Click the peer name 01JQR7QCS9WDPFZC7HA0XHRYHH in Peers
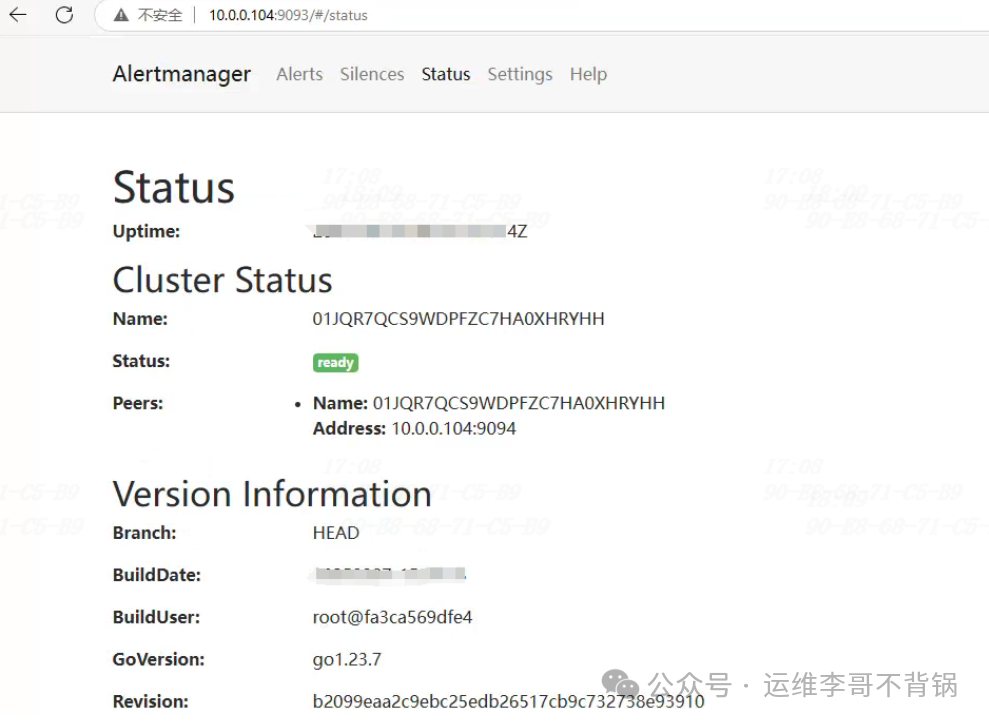This screenshot has height=725, width=989. coord(518,403)
